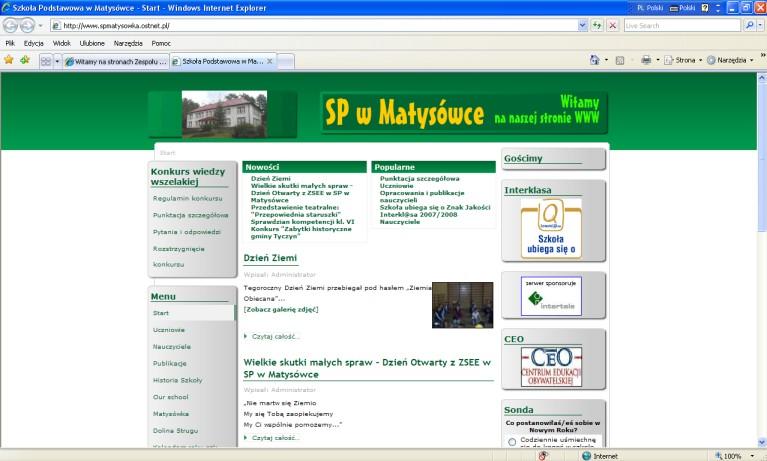
Task: Switch to the Witamy na stronach Zespołu tab
Action: coord(116,61)
